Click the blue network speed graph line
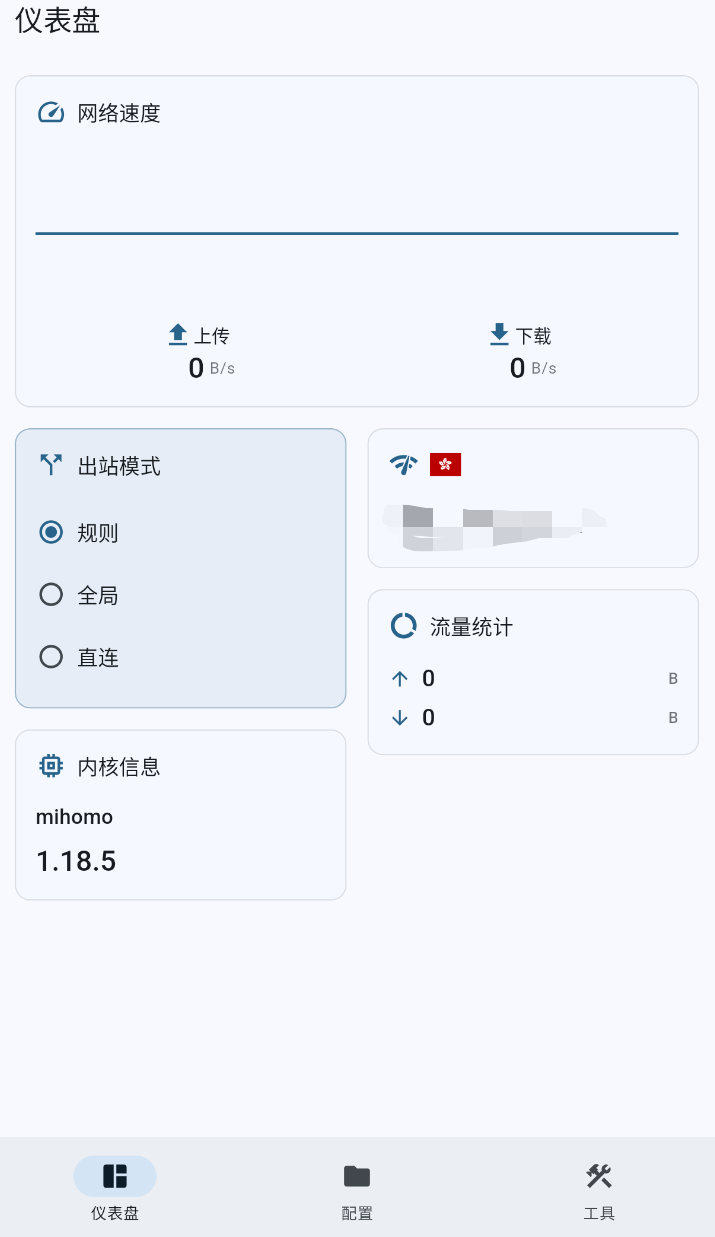Image resolution: width=715 pixels, height=1237 pixels. point(357,233)
